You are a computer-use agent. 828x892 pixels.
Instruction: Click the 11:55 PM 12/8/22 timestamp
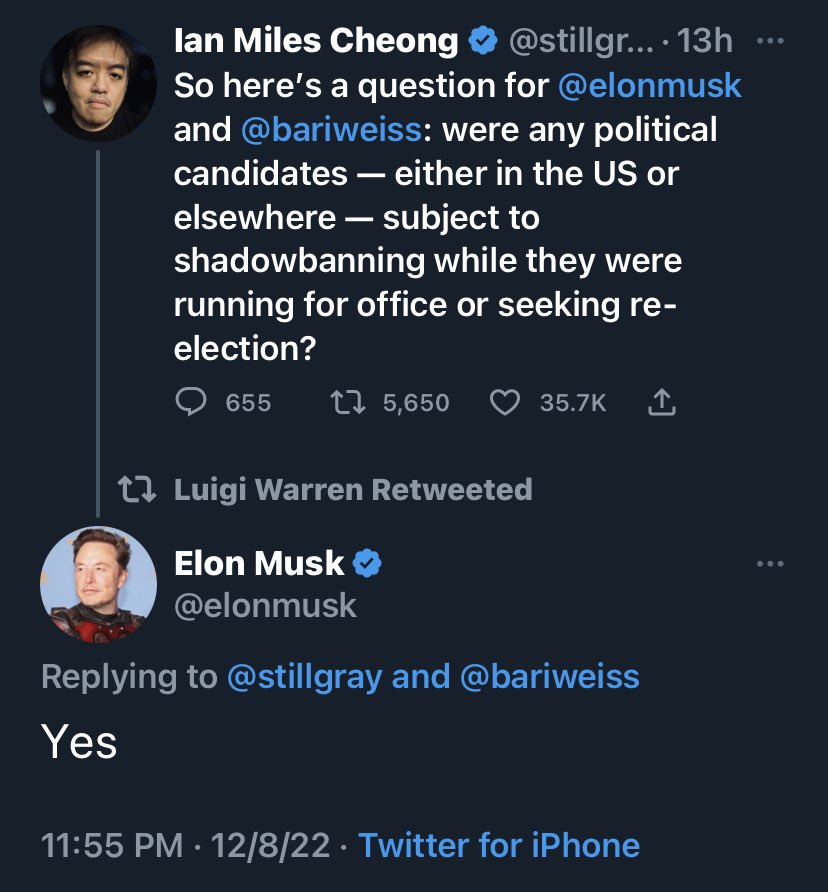186,845
